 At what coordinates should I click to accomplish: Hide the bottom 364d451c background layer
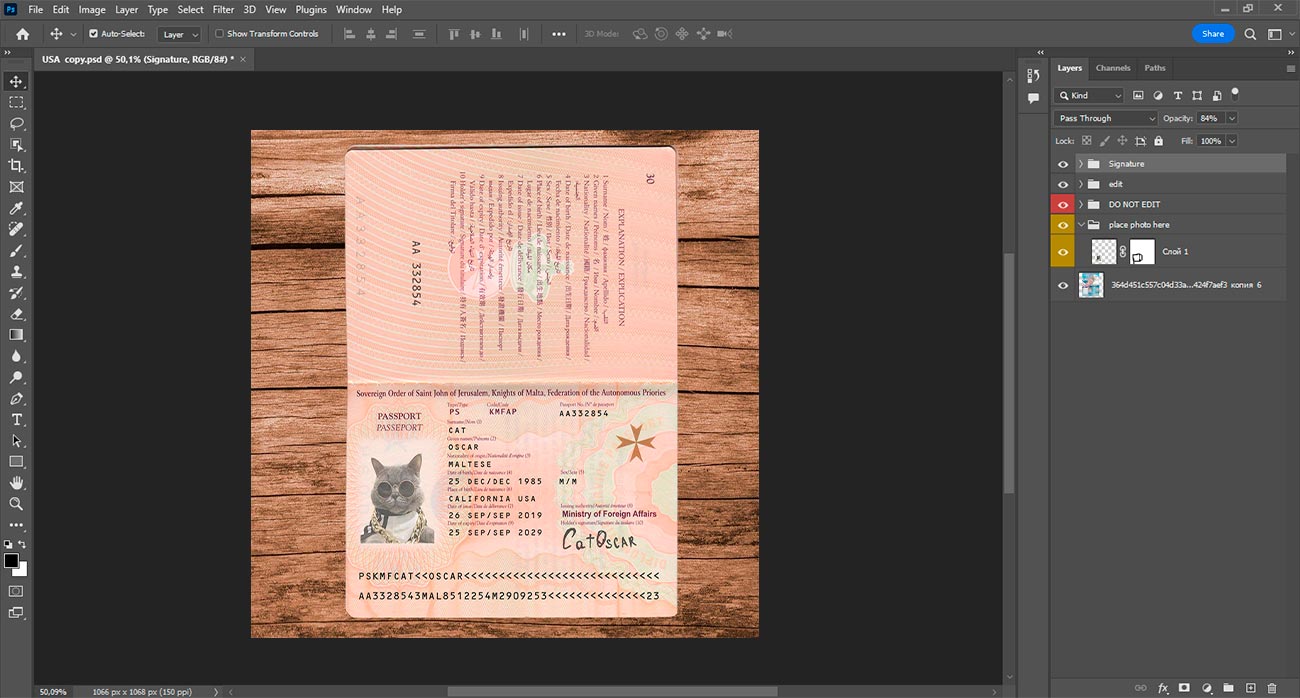1063,285
